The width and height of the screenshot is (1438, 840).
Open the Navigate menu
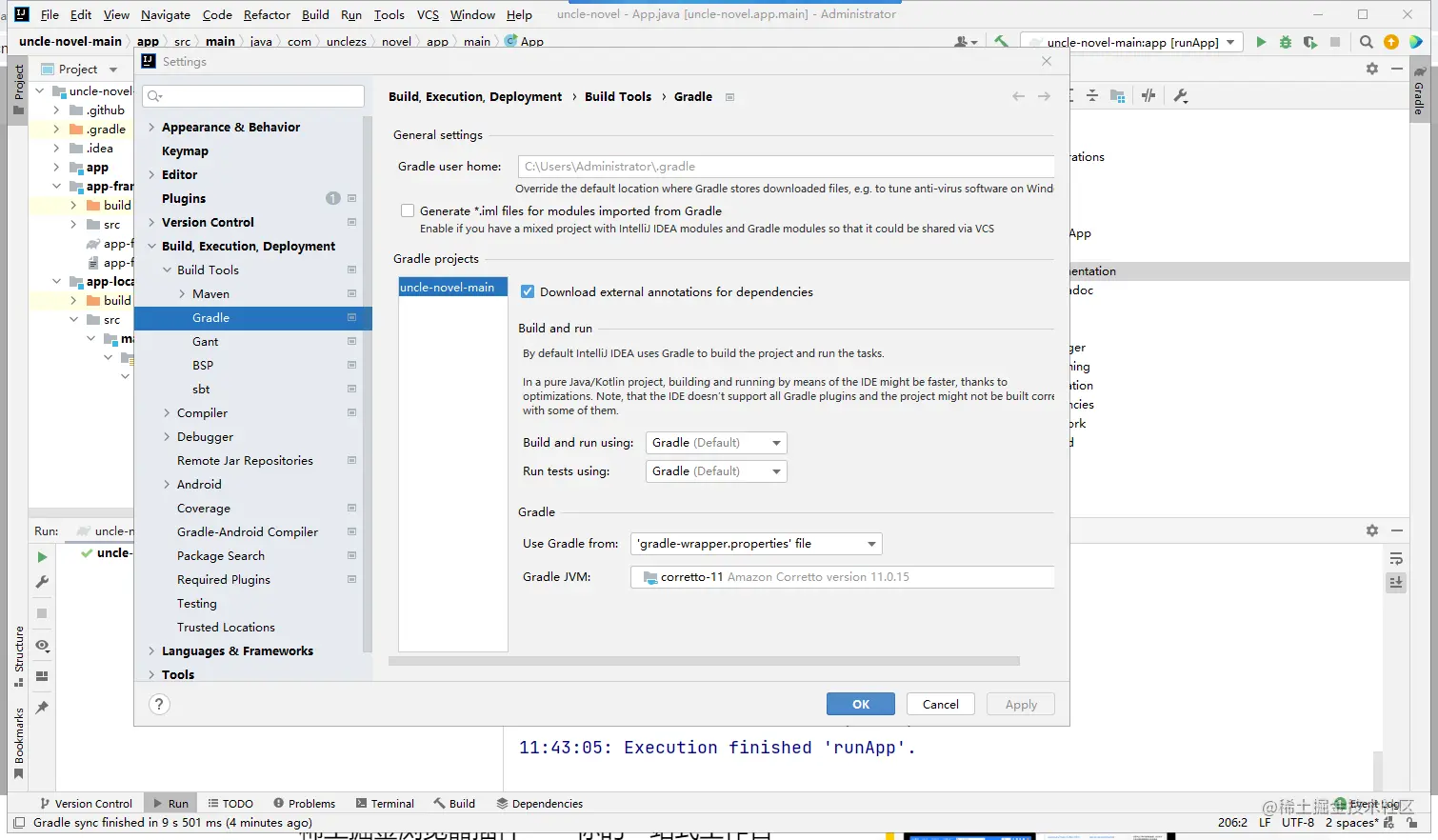click(x=166, y=14)
